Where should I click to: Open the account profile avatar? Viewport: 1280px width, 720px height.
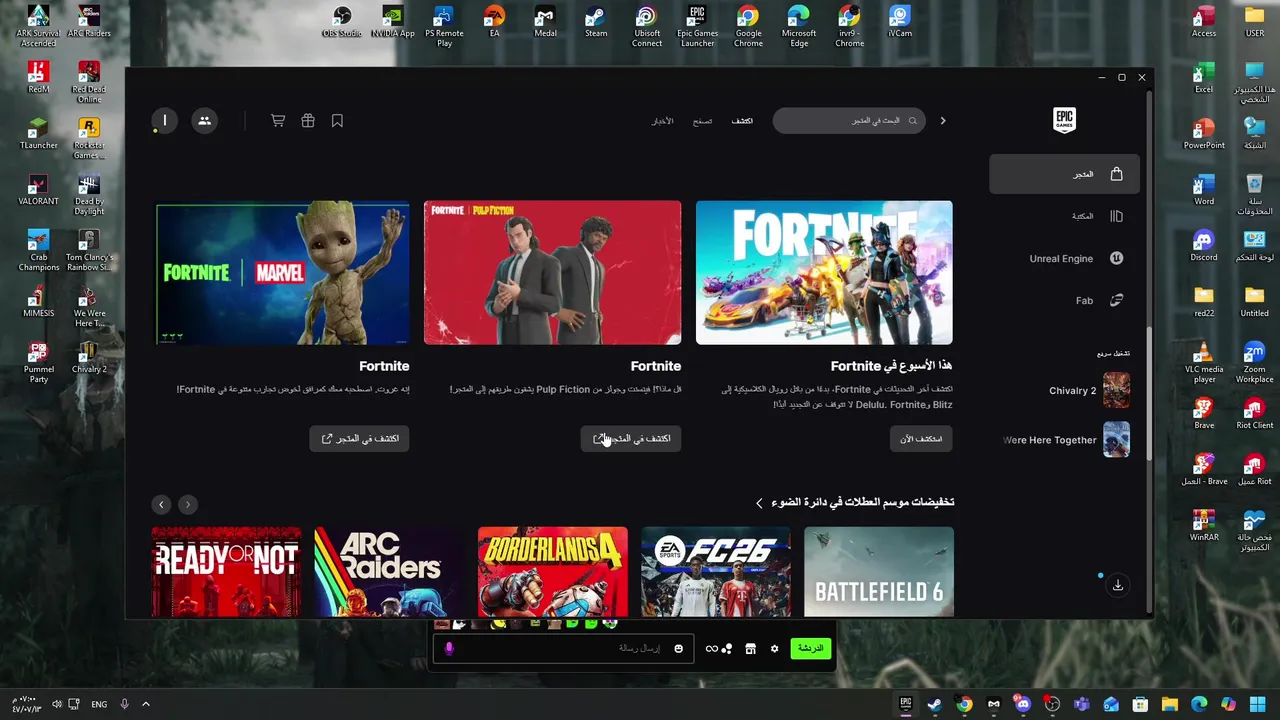(165, 121)
